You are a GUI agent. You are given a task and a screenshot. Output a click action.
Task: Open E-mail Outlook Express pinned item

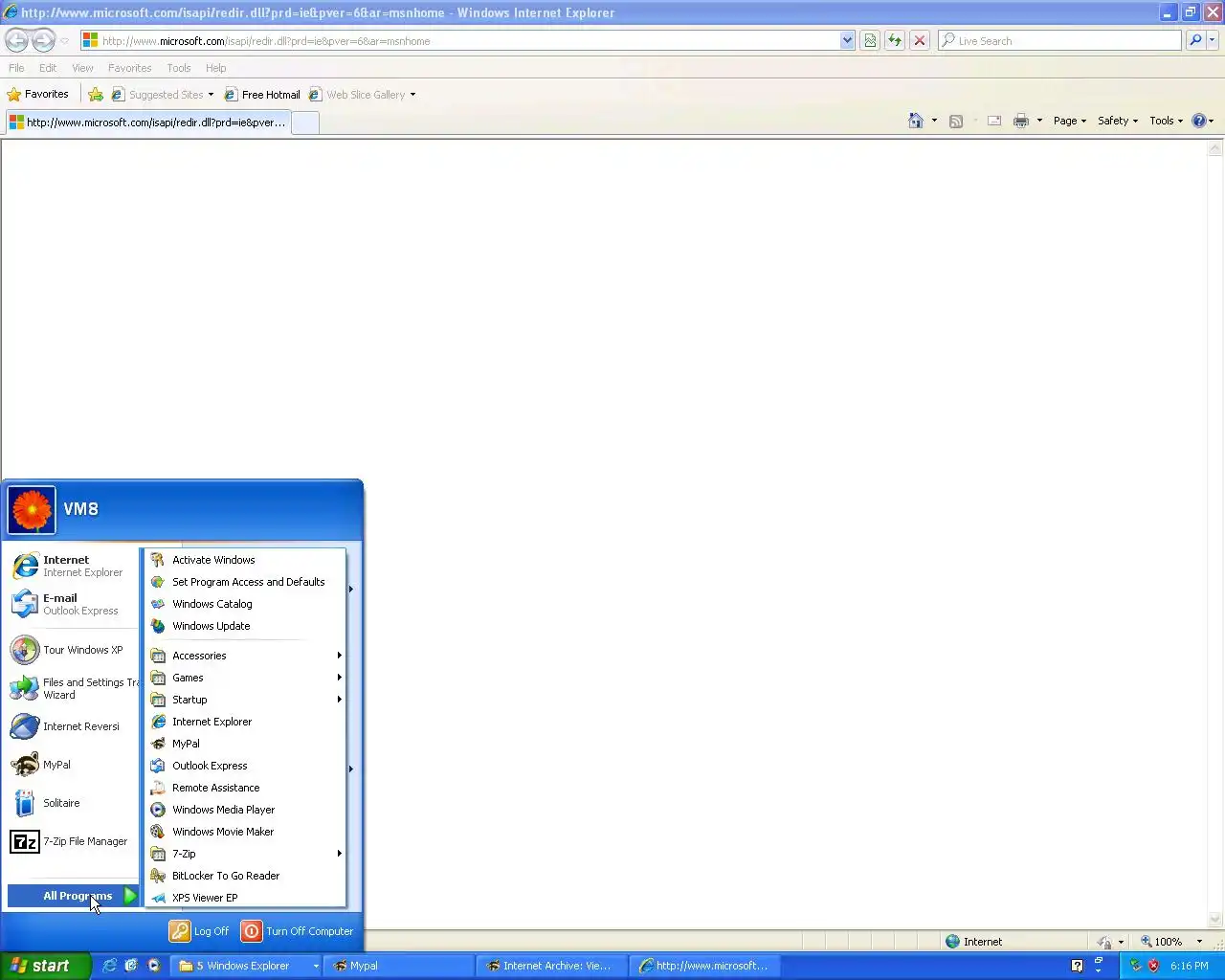pyautogui.click(x=73, y=604)
